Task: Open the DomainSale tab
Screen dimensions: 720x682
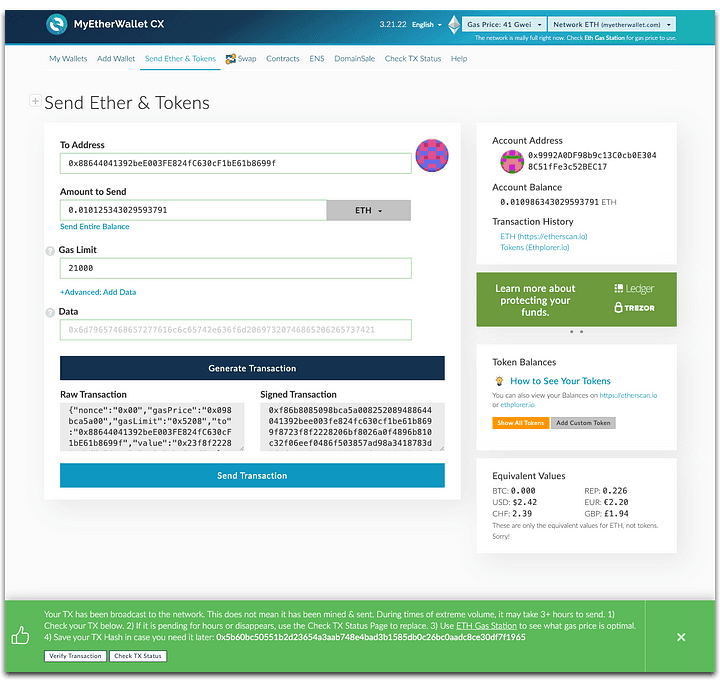Action: click(354, 59)
